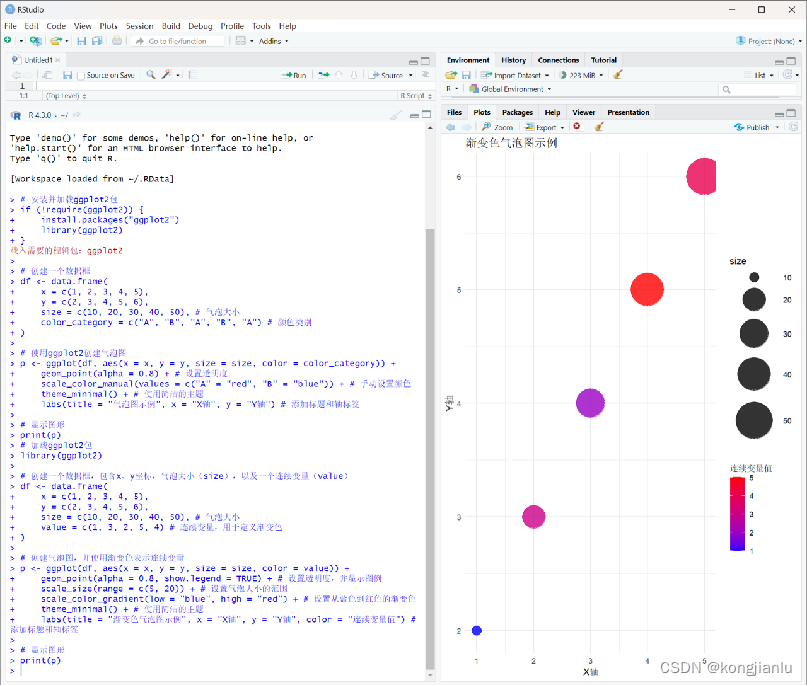Remove current plot red X icon
The height and width of the screenshot is (686, 807).
coord(577,127)
